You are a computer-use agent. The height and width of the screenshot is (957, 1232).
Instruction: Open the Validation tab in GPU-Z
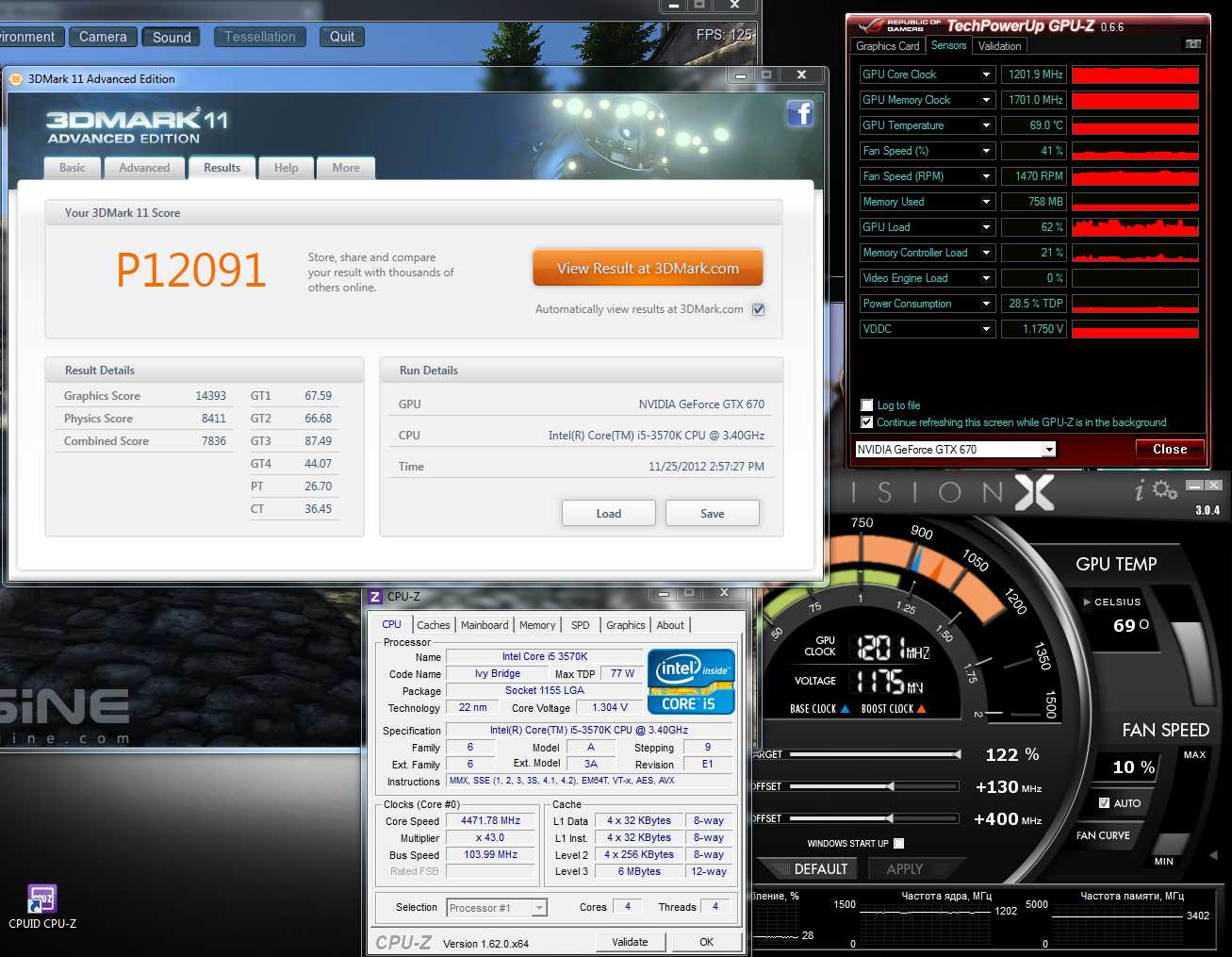pos(999,46)
